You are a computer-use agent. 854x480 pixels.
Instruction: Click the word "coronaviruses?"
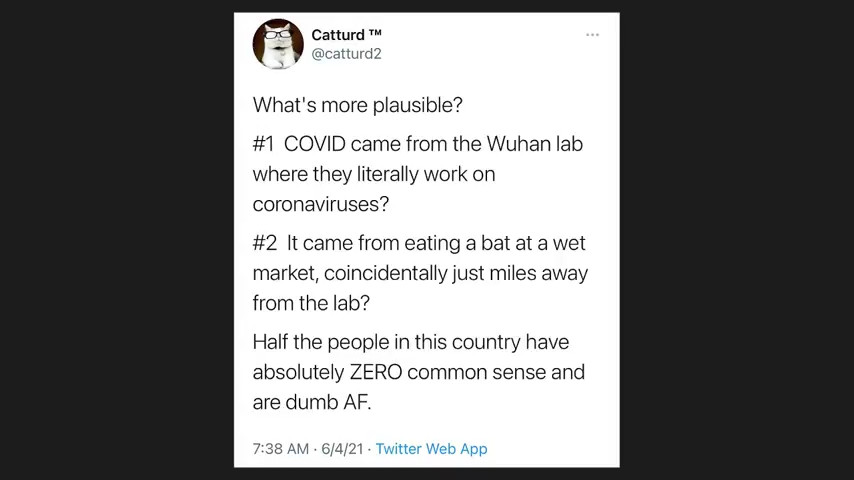coord(320,204)
